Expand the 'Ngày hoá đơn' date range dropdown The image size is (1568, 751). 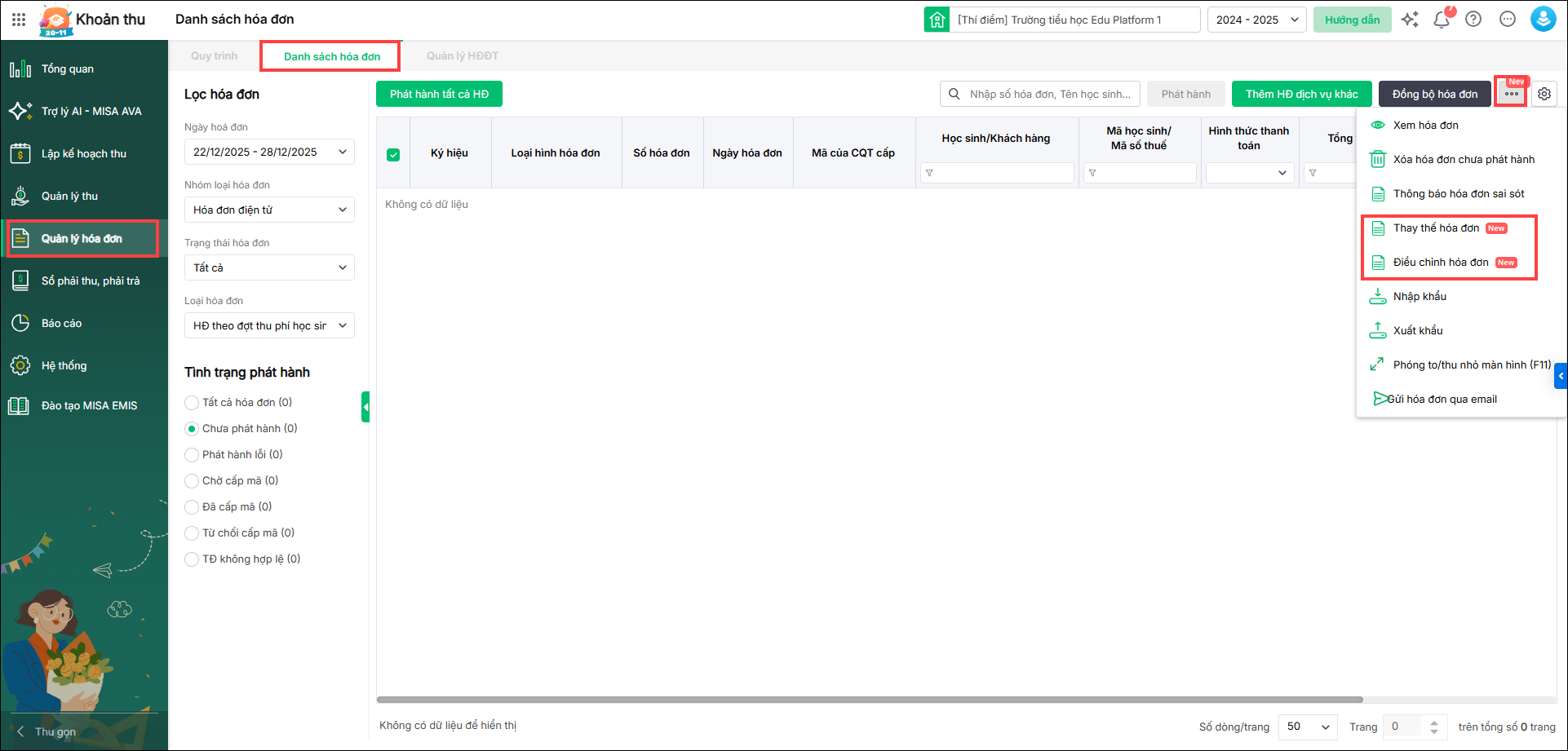pos(269,152)
